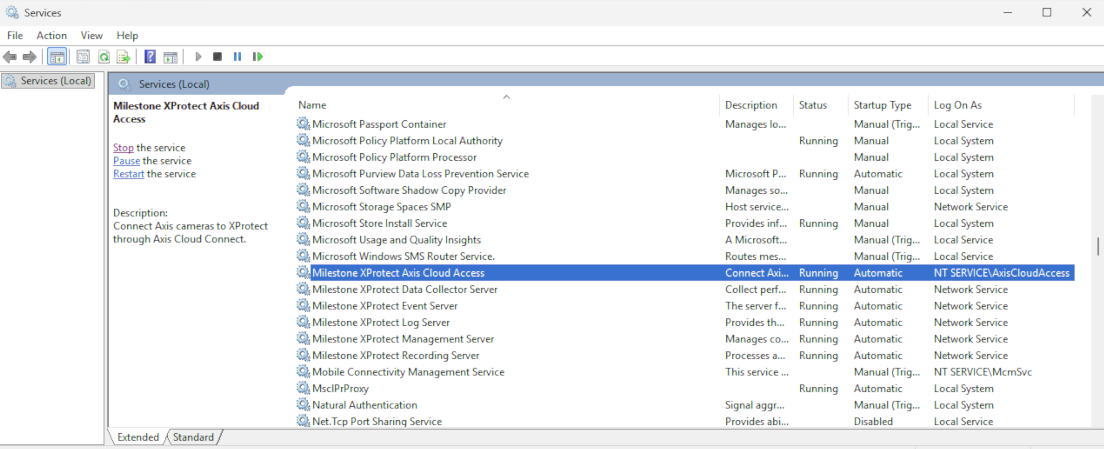The image size is (1104, 449).
Task: Open Properties toolbar icon
Action: [83, 57]
